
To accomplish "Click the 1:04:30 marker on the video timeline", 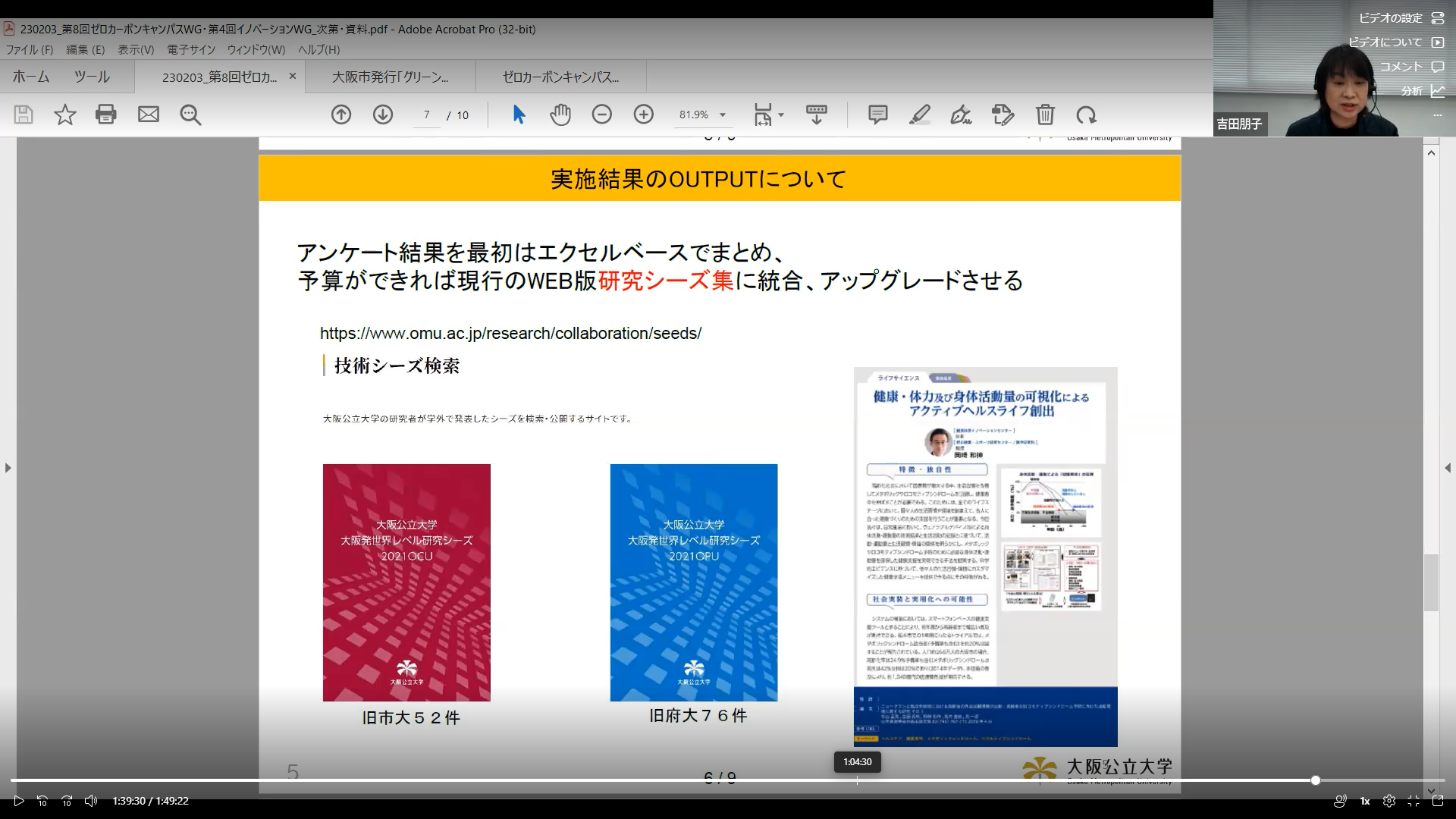I will [x=858, y=780].
